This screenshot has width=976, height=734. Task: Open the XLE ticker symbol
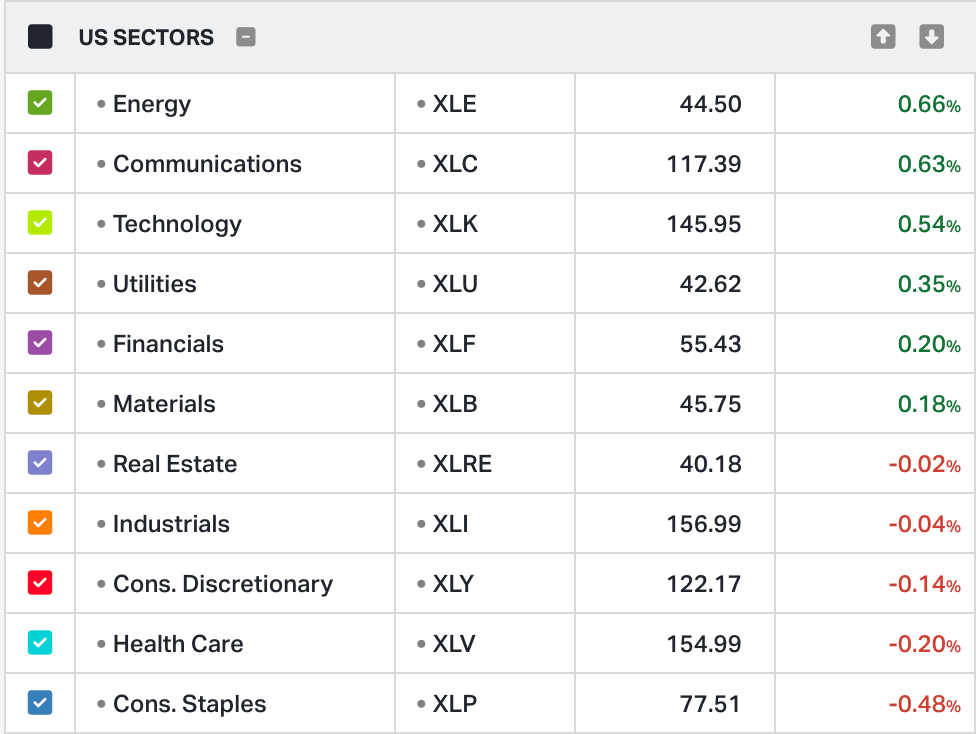pyautogui.click(x=454, y=104)
